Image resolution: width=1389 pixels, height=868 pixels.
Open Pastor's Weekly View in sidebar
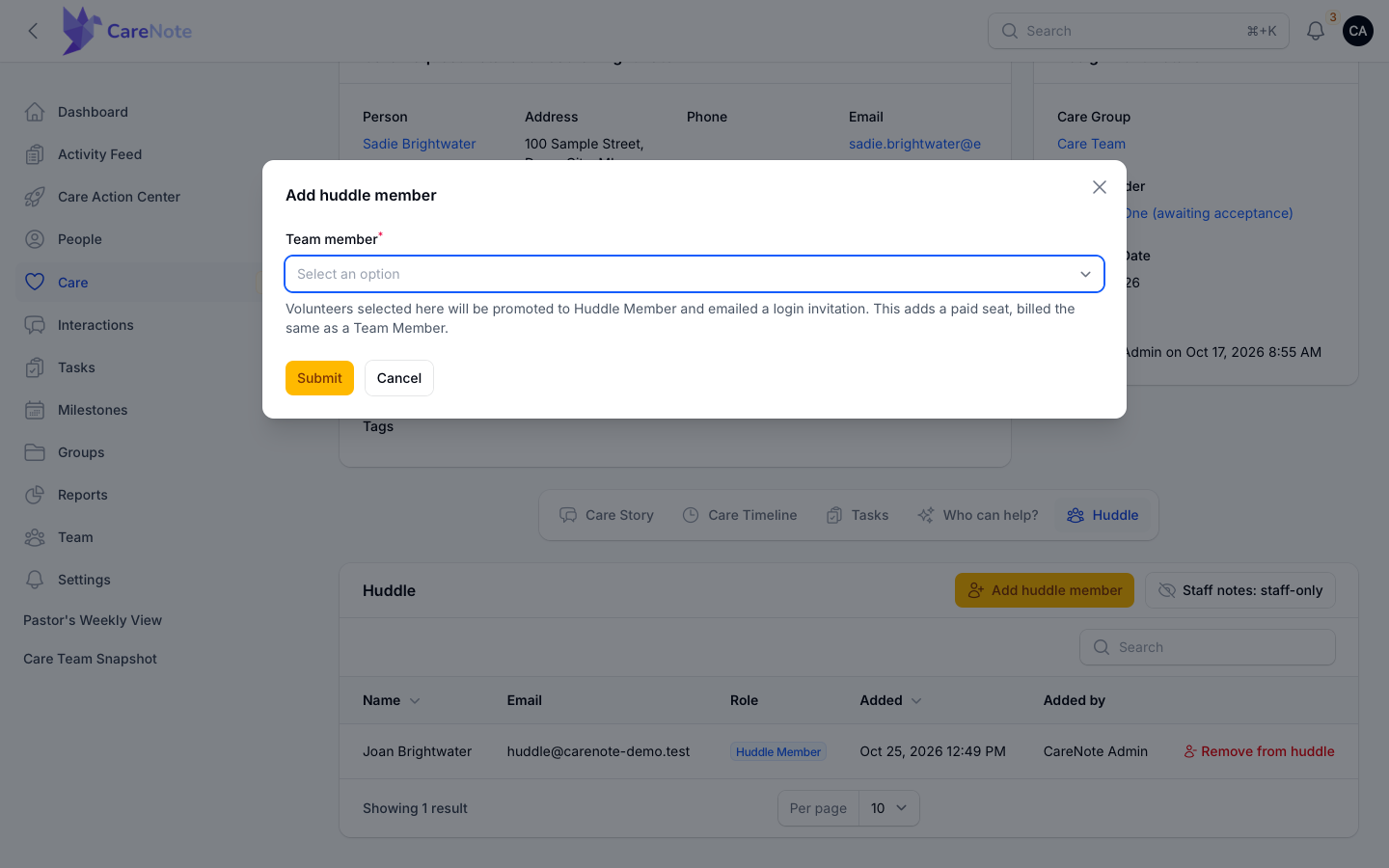coord(93,620)
